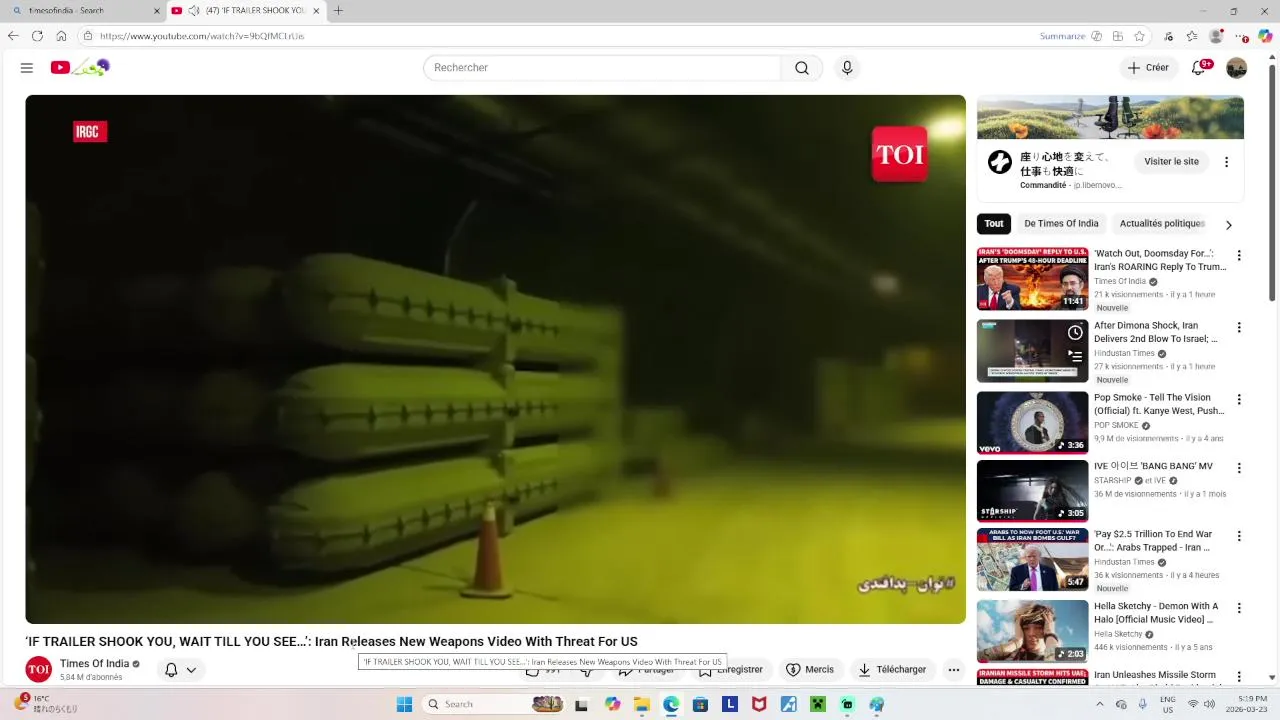Open thumbnail of Iran's Doomsday Reply video

(x=1032, y=279)
